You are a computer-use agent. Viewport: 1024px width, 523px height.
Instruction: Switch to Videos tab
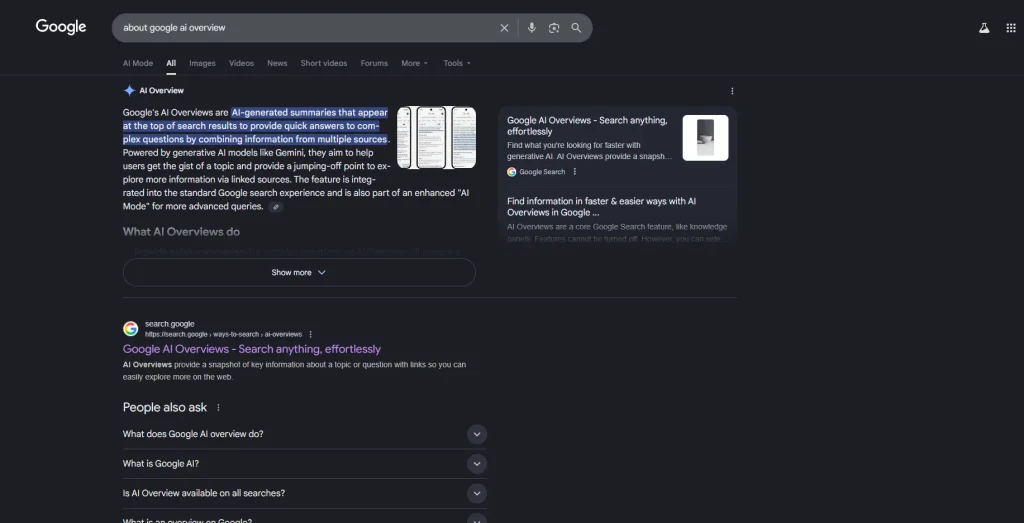click(242, 63)
